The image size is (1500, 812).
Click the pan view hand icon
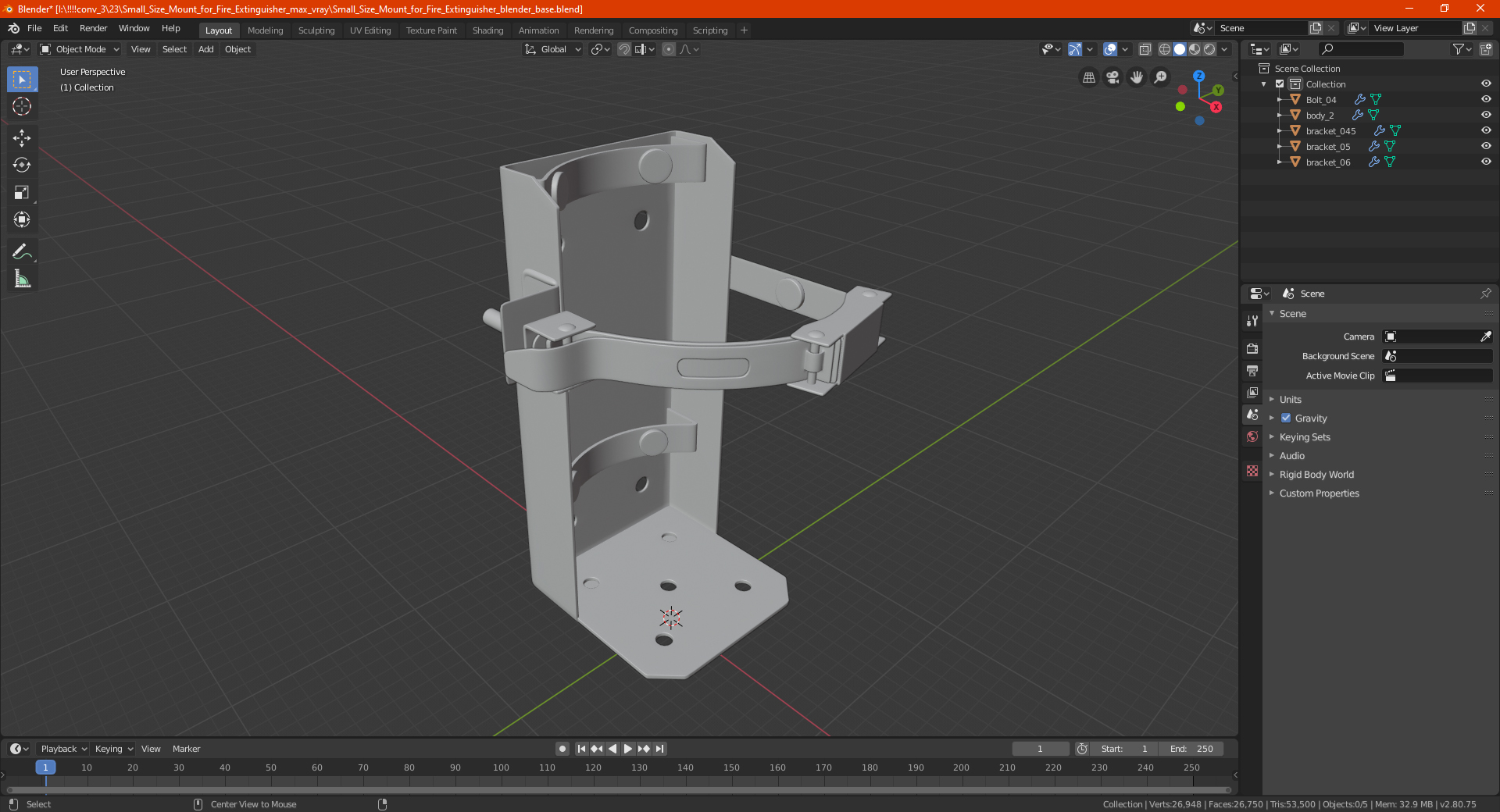(1137, 77)
